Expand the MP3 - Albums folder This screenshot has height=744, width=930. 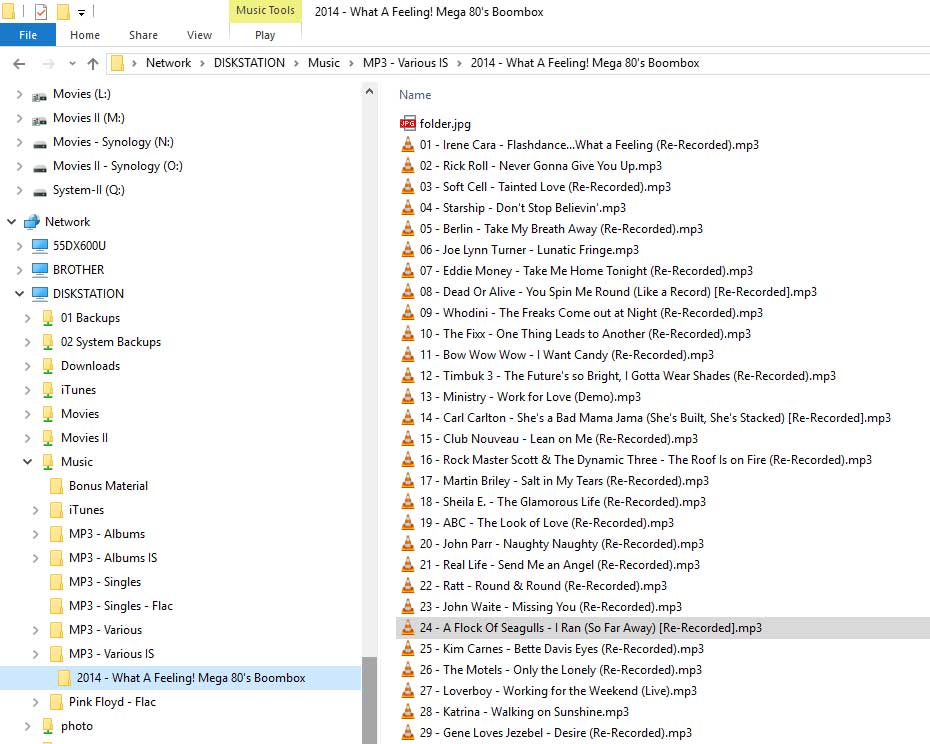pyautogui.click(x=36, y=534)
